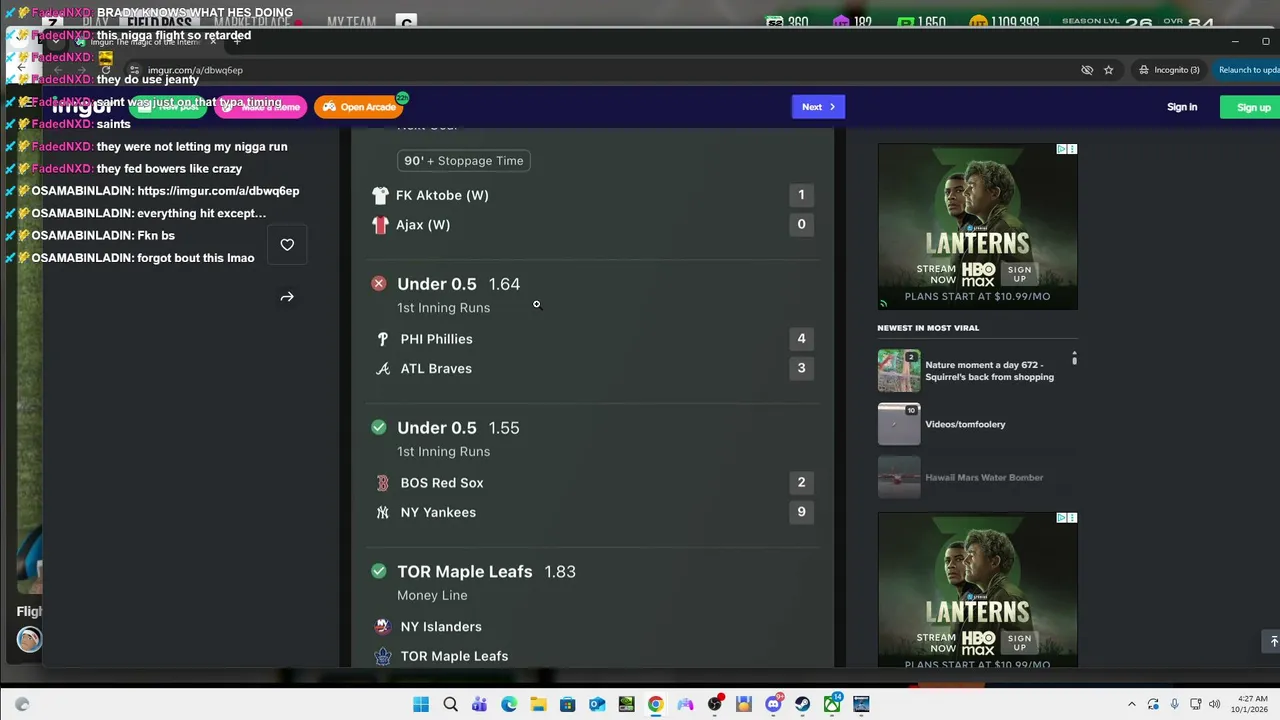Open File Explorer from the taskbar
The width and height of the screenshot is (1280, 720).
(538, 704)
